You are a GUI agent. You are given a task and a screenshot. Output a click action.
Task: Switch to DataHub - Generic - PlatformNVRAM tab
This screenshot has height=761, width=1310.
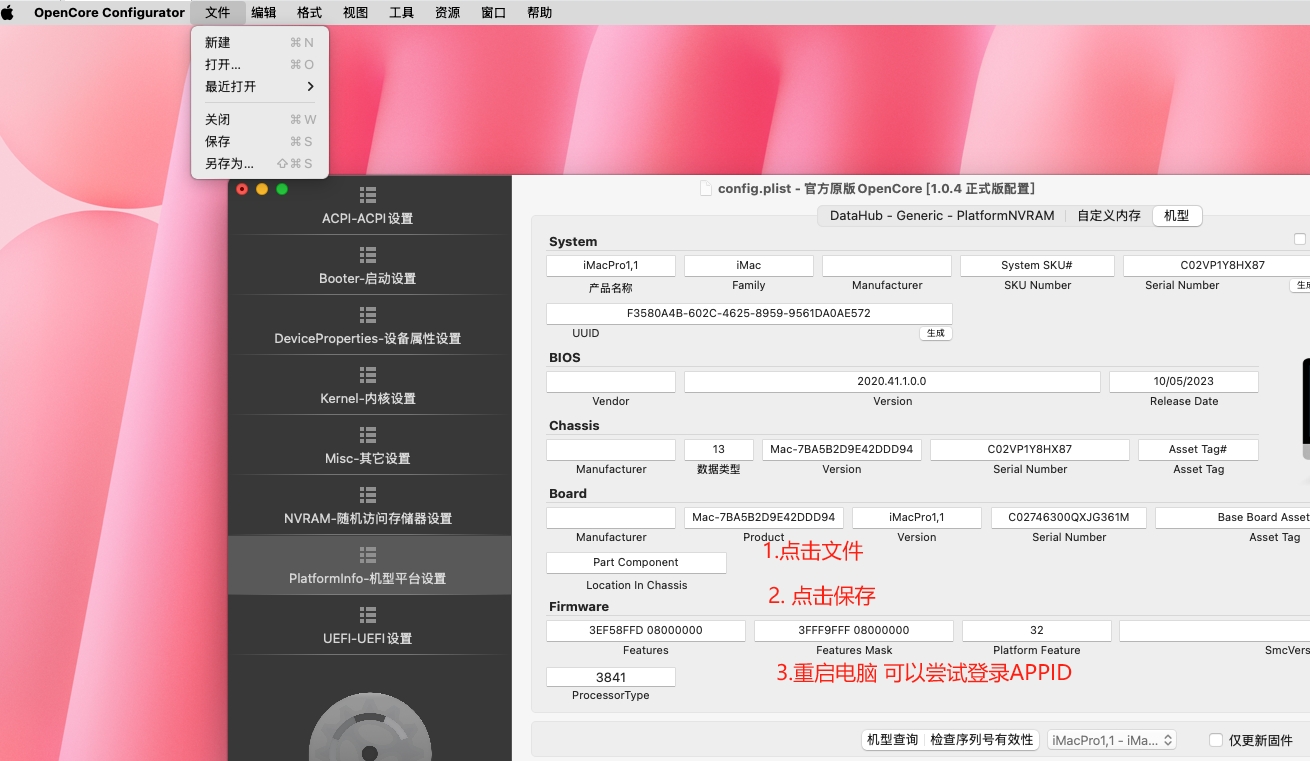(x=942, y=215)
